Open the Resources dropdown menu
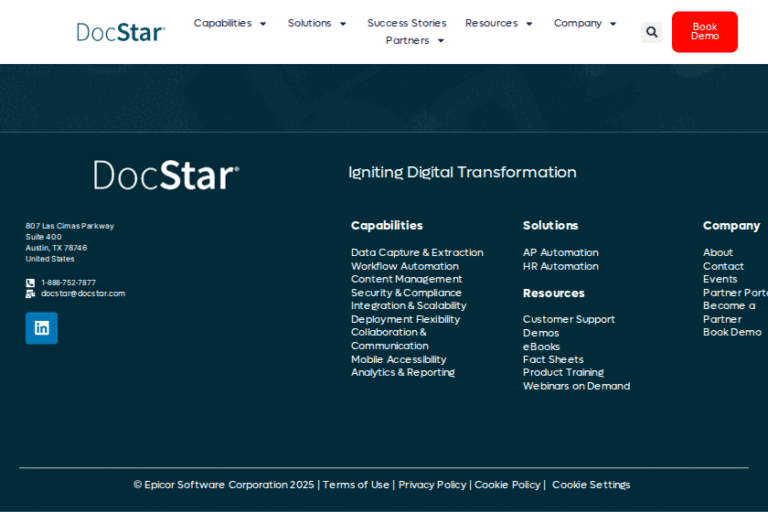The width and height of the screenshot is (768, 512). click(x=499, y=23)
